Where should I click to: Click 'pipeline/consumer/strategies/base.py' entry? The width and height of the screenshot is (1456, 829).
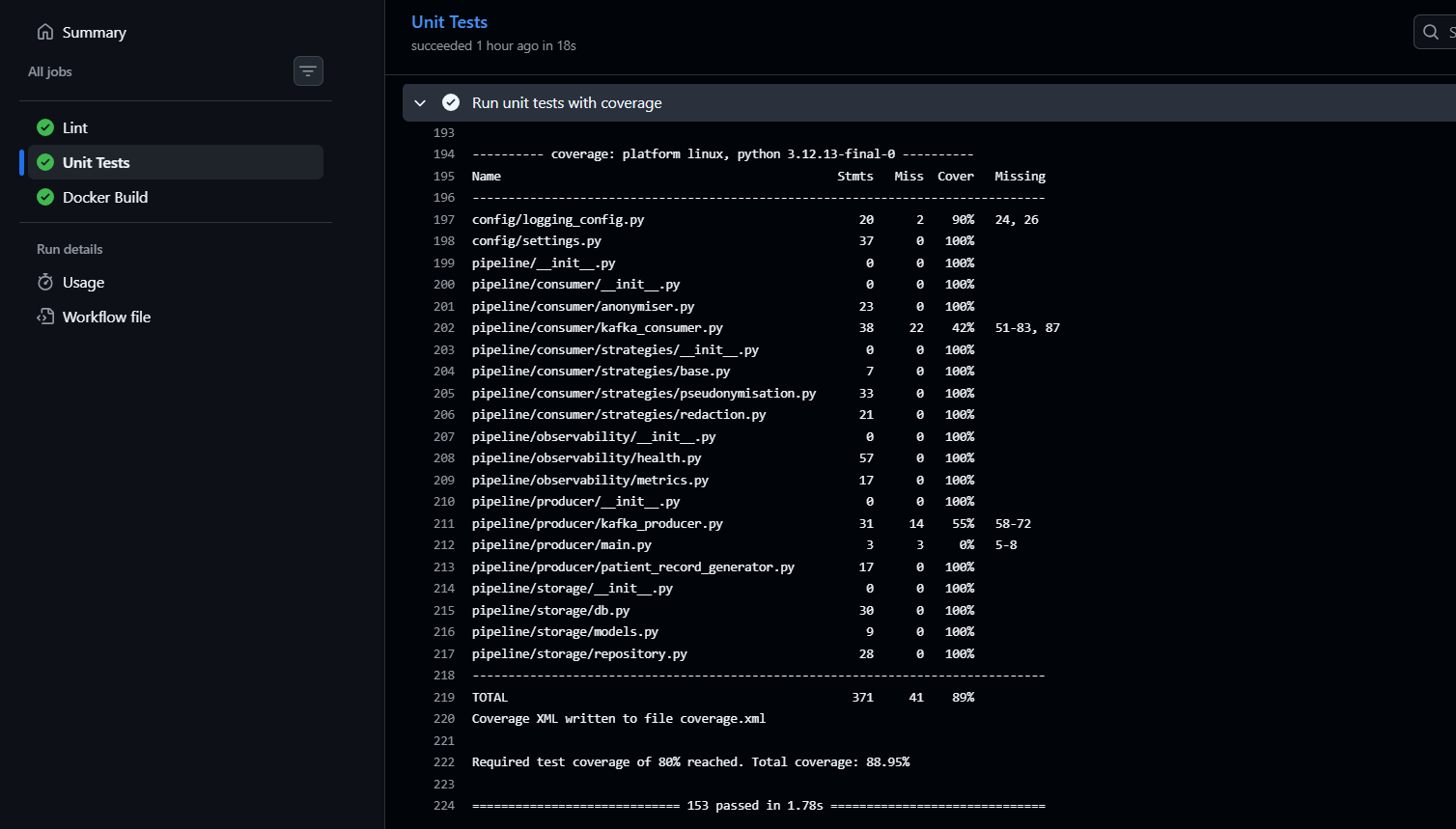tap(601, 372)
